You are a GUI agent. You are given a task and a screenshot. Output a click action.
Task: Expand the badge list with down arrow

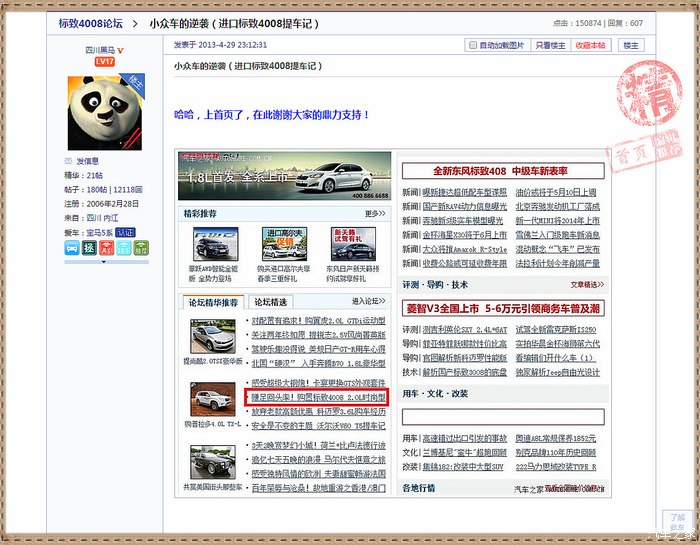click(x=105, y=263)
